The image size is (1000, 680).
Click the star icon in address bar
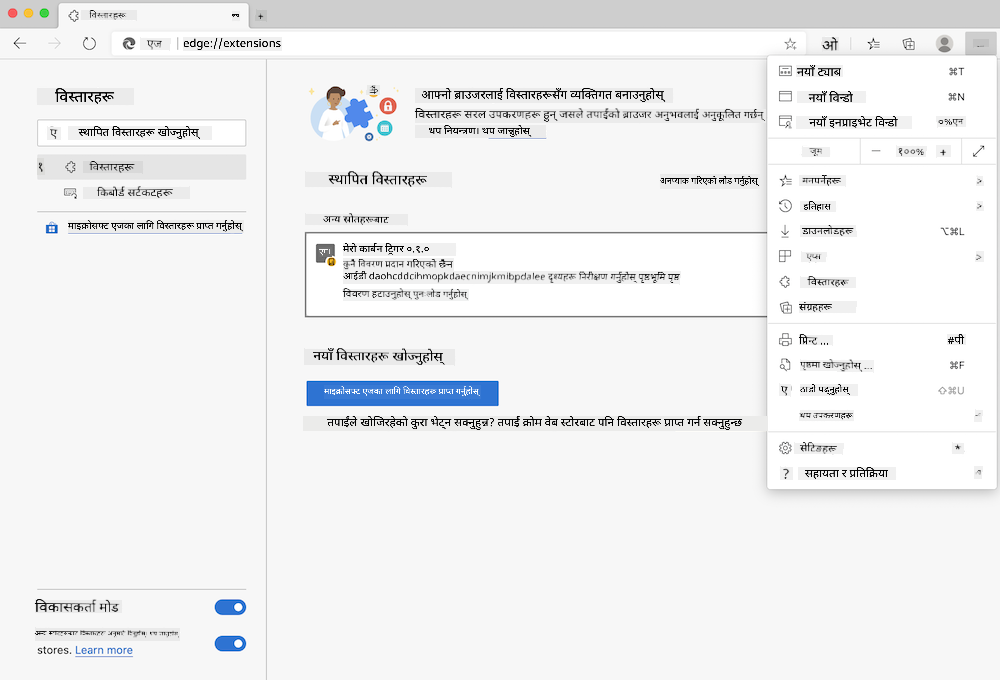pos(790,44)
